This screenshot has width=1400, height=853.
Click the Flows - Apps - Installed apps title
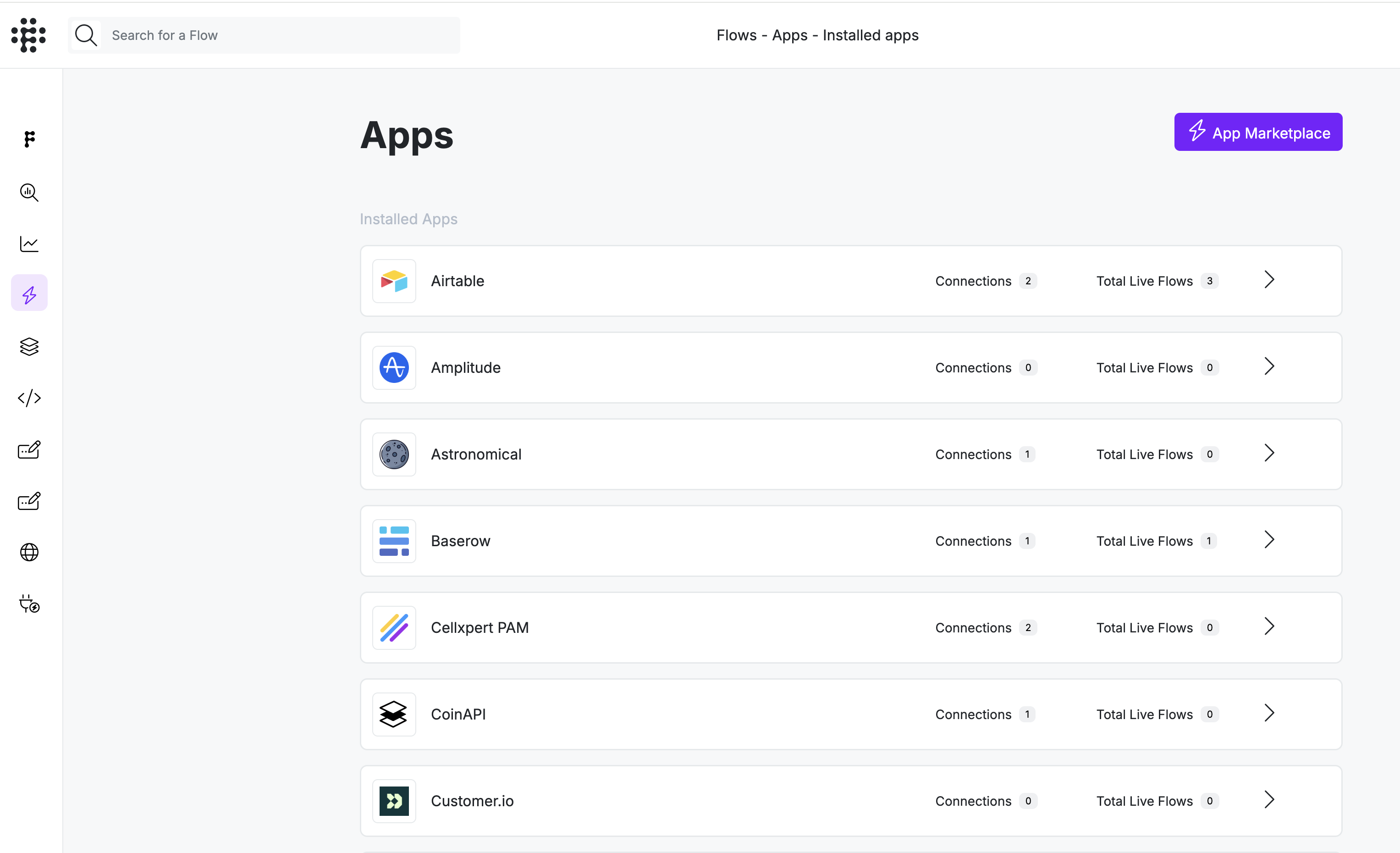tap(817, 35)
